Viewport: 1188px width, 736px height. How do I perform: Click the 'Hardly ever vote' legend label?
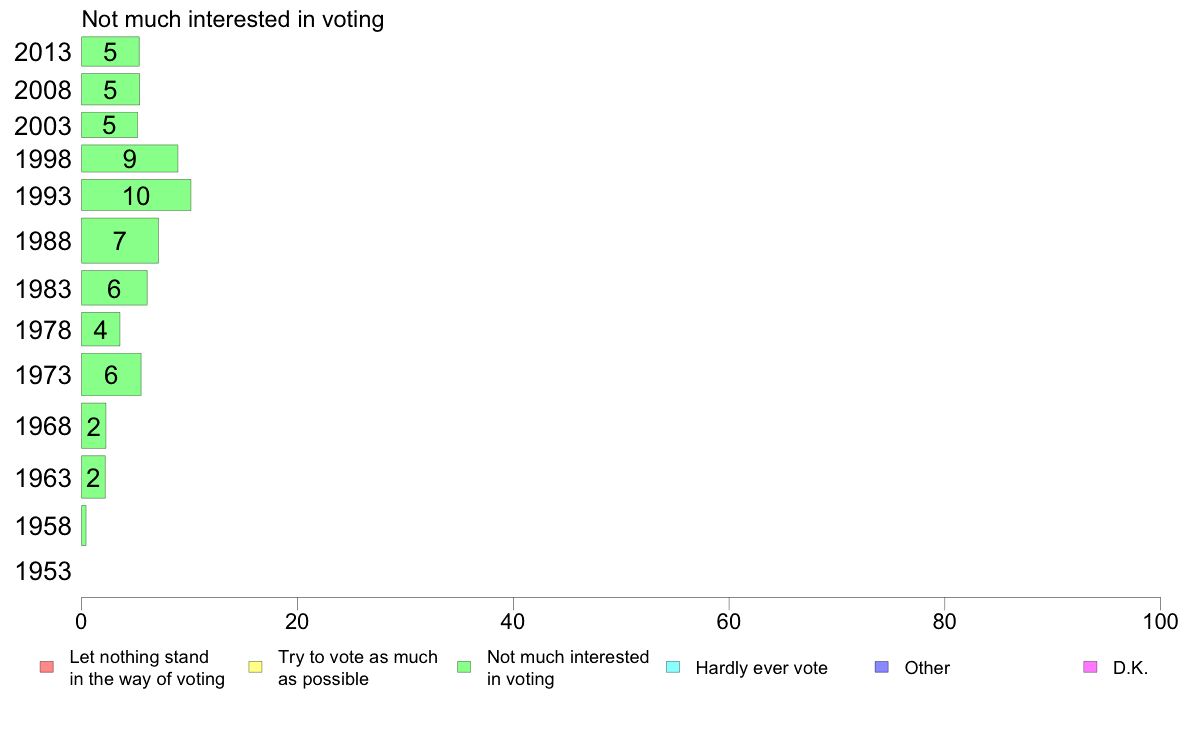pyautogui.click(x=761, y=668)
